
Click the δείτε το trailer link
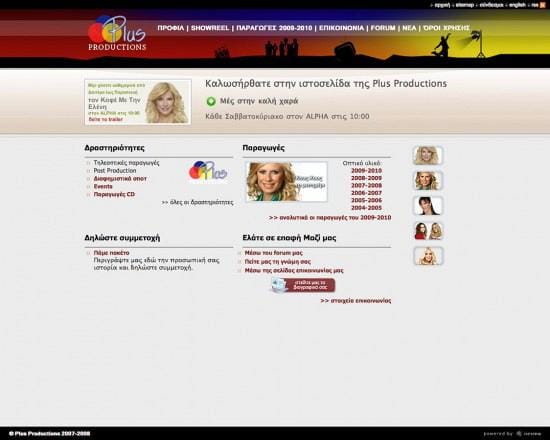click(106, 119)
